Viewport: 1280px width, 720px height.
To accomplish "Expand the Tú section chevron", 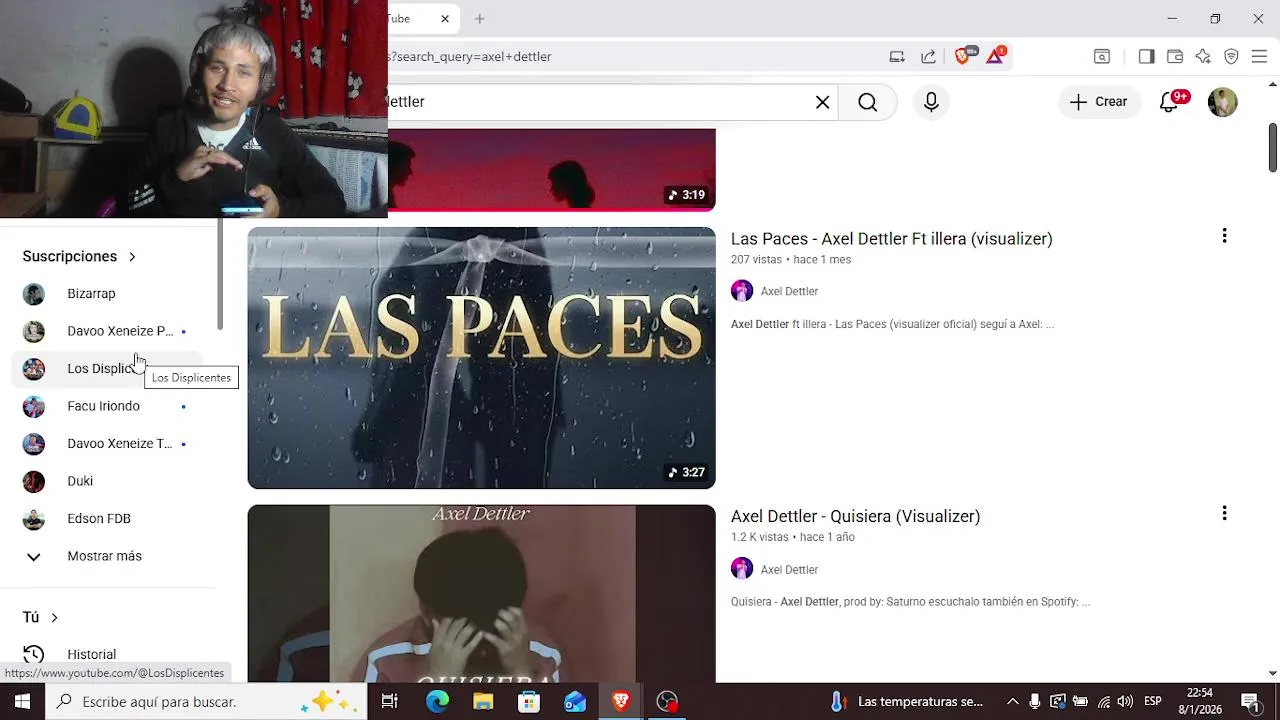I will 54,618.
